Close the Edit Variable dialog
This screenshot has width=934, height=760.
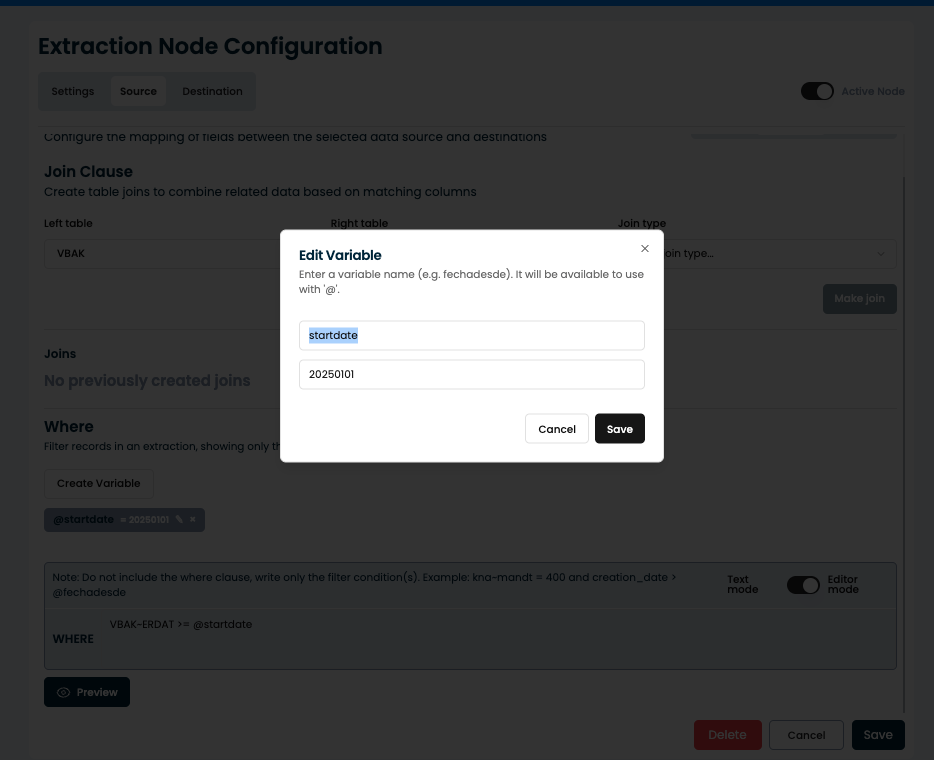645,249
